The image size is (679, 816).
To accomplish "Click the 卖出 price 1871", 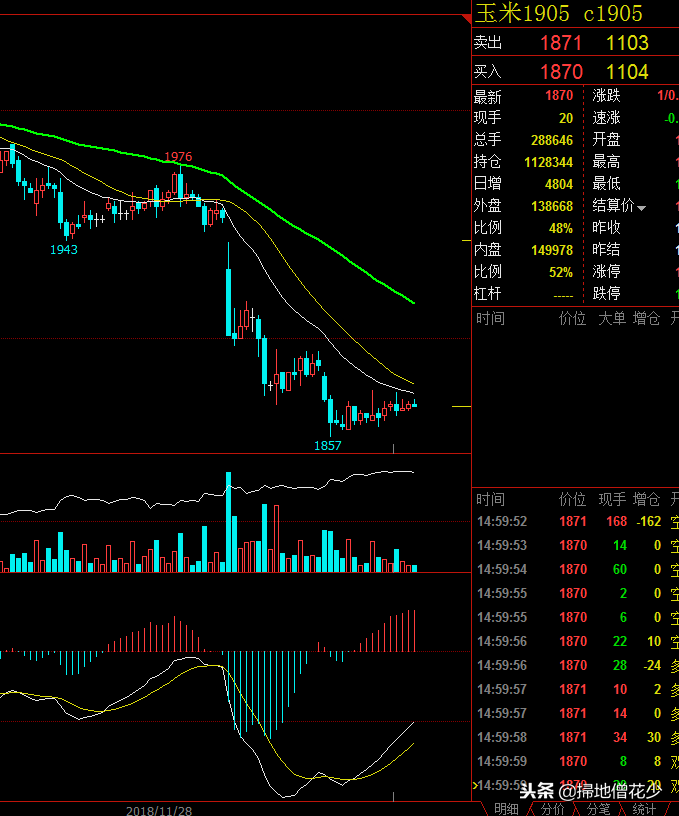I will pos(560,43).
